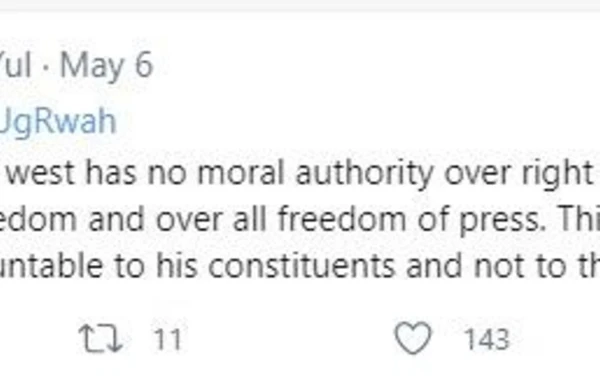Click the tweet line 'west has no moral authority'
Screen dimensions: 600x380
tap(218, 173)
